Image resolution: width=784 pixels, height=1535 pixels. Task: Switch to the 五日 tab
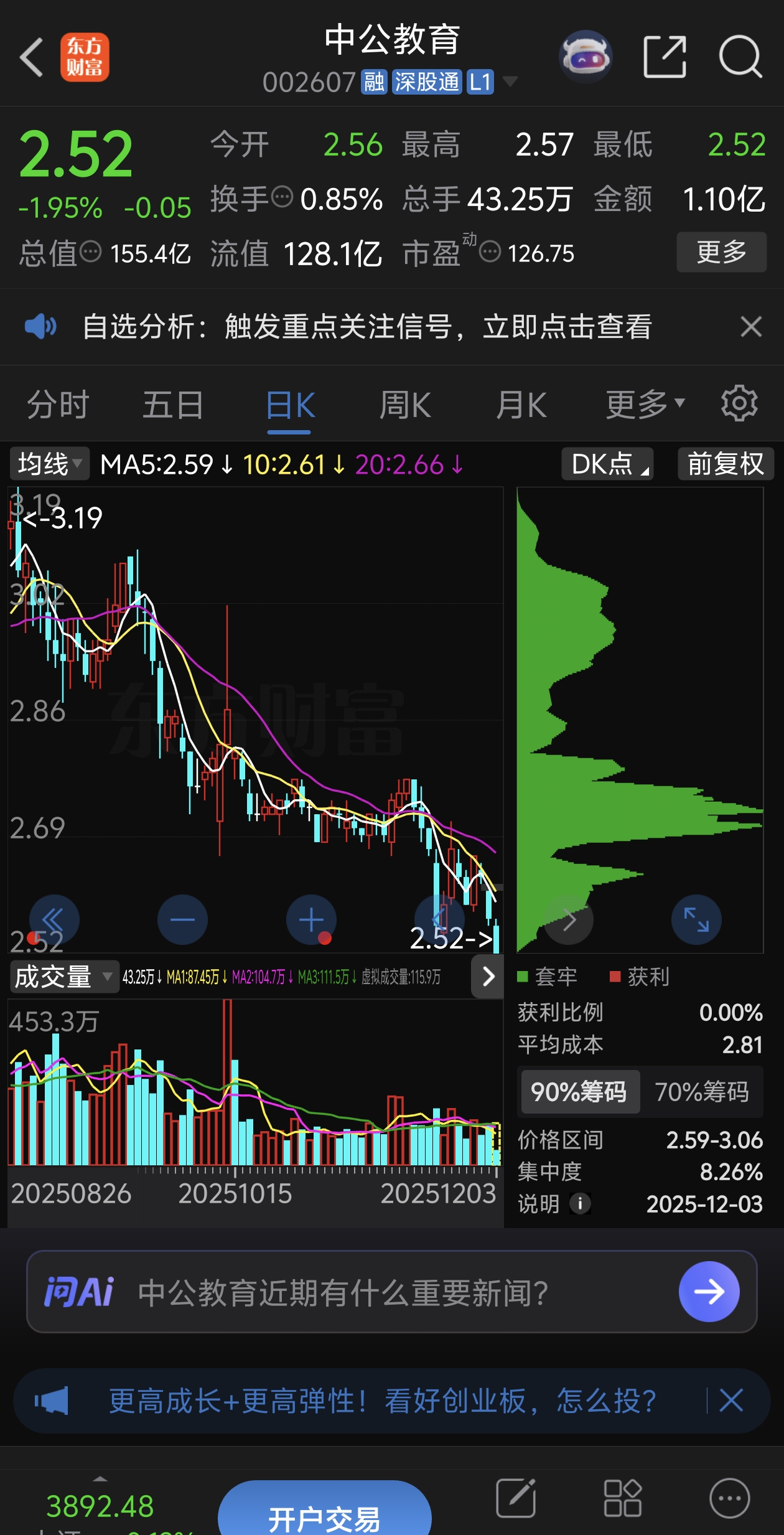click(x=174, y=405)
